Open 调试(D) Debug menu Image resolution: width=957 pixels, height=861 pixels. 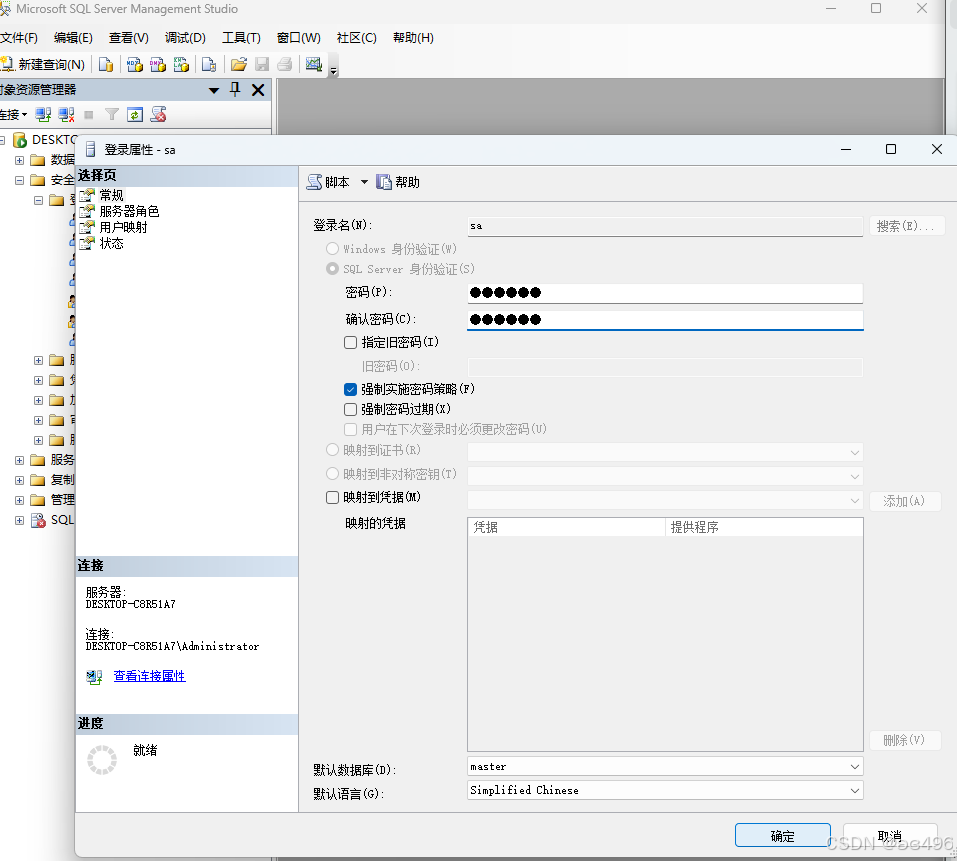pyautogui.click(x=185, y=38)
